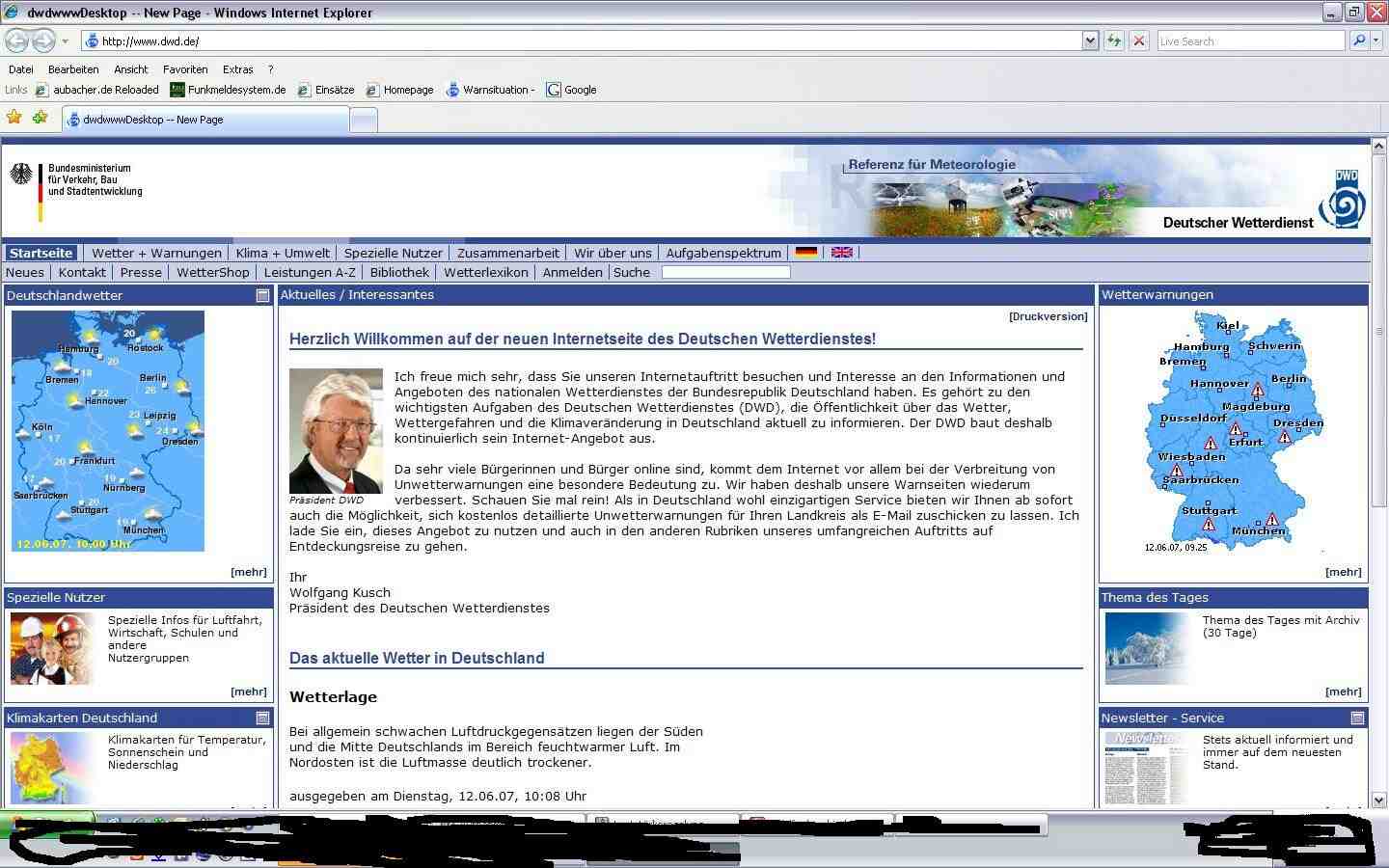The width and height of the screenshot is (1389, 868).
Task: Click the Refresh page icon
Action: (x=1114, y=41)
